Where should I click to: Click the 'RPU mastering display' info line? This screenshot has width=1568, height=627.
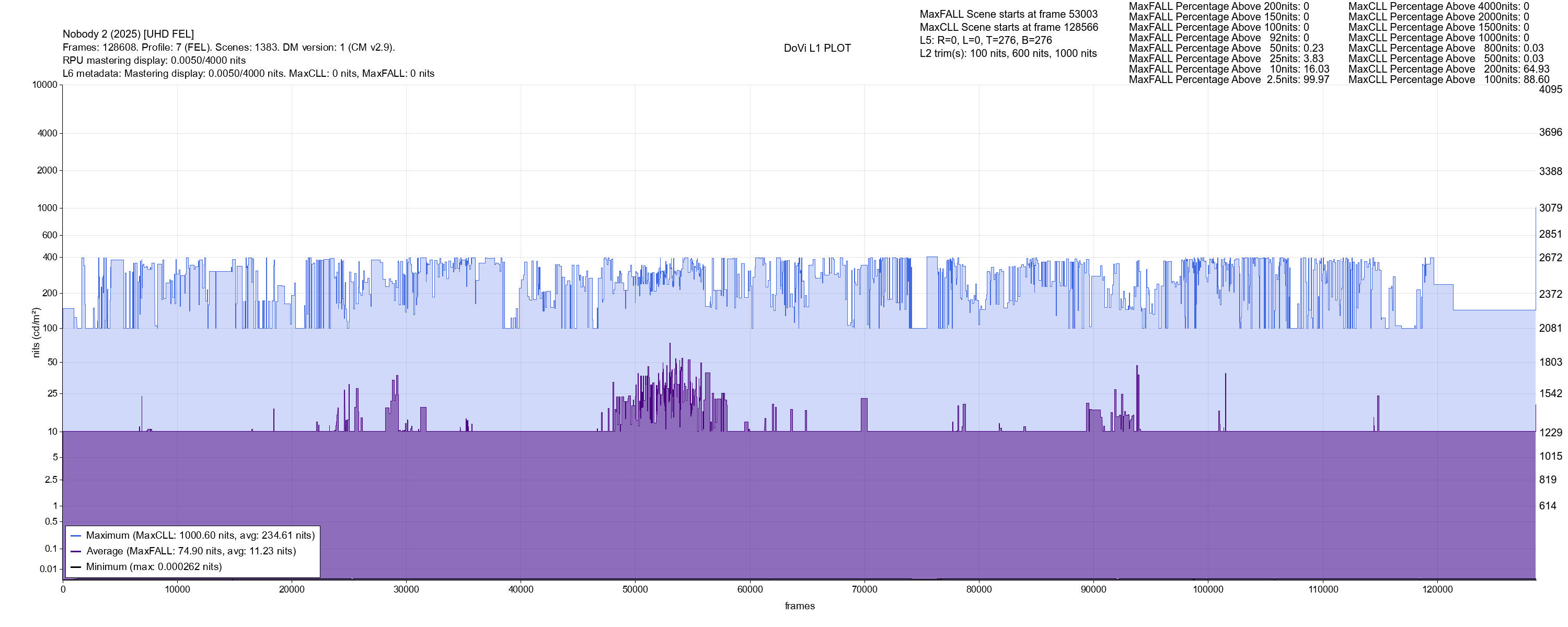(154, 60)
